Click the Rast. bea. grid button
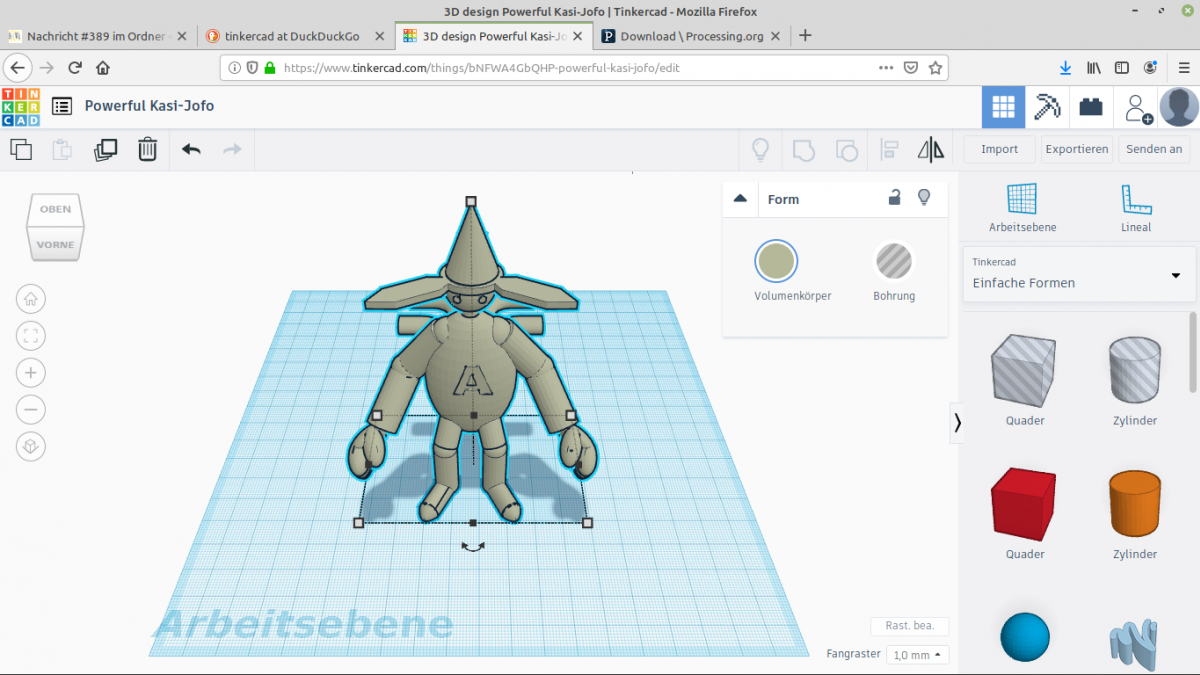 (x=909, y=626)
